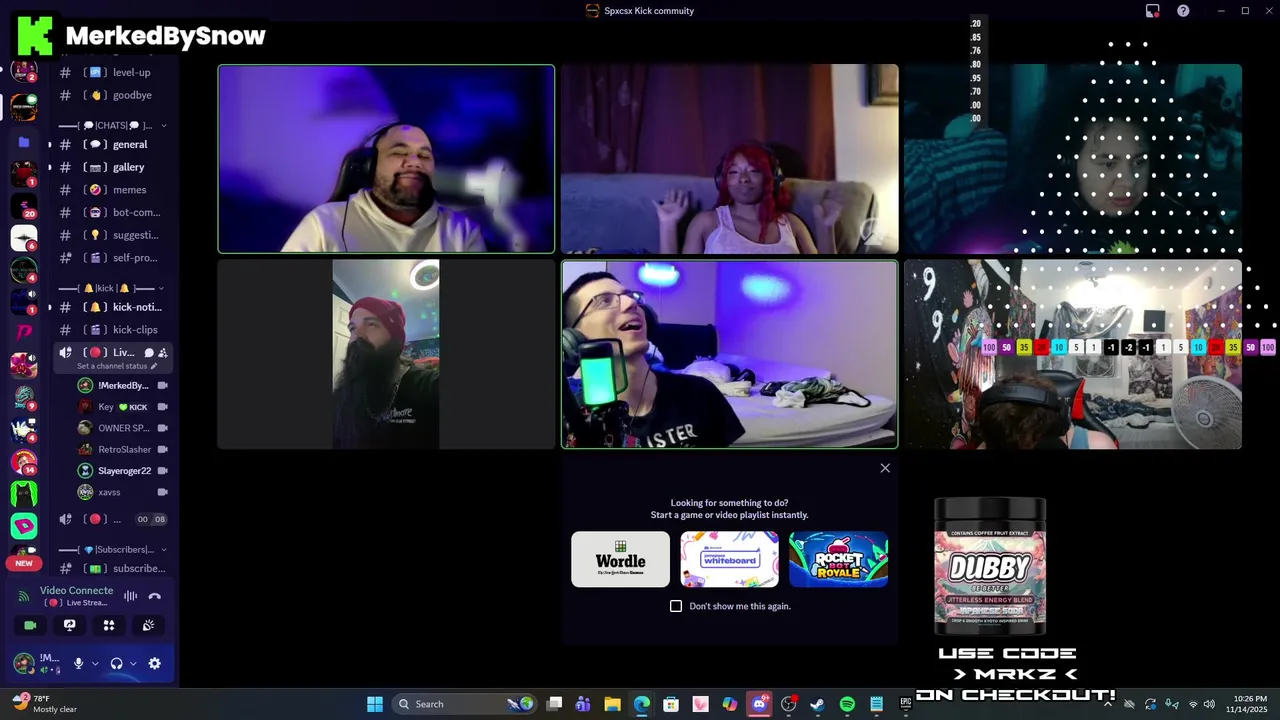This screenshot has width=1280, height=720.
Task: Share your screen button
Action: 69,625
